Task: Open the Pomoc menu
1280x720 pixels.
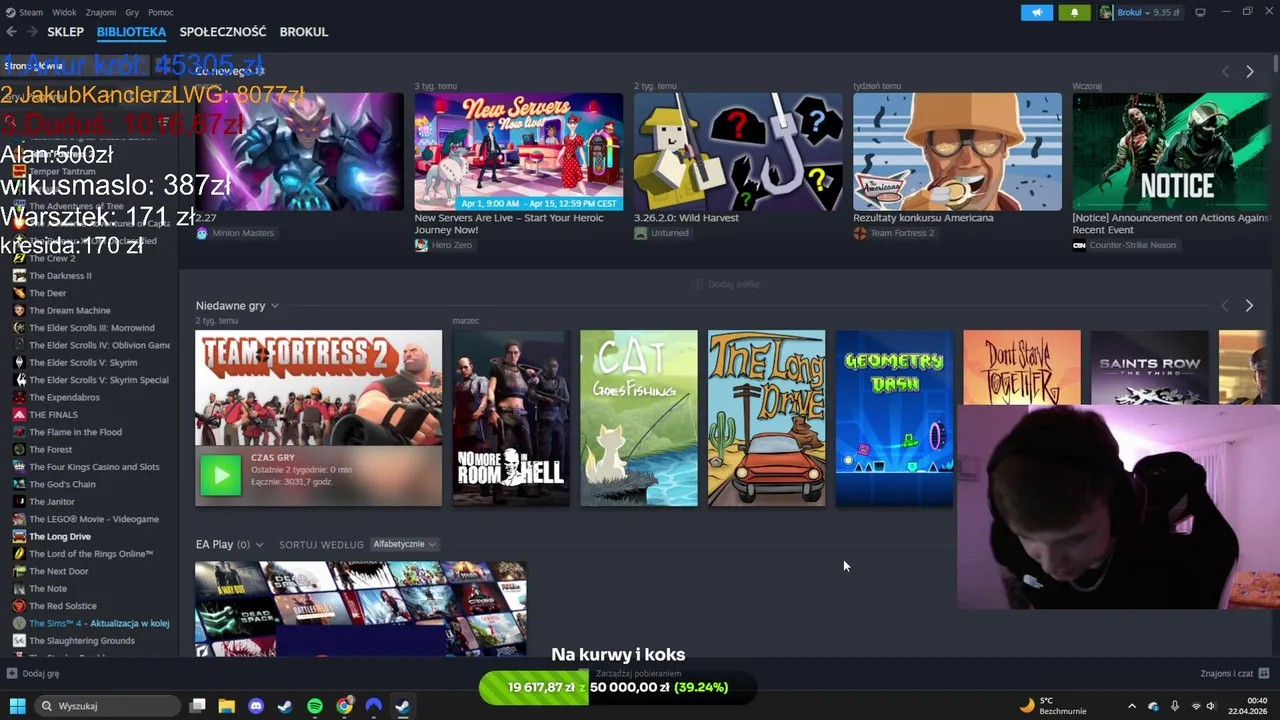Action: click(161, 12)
